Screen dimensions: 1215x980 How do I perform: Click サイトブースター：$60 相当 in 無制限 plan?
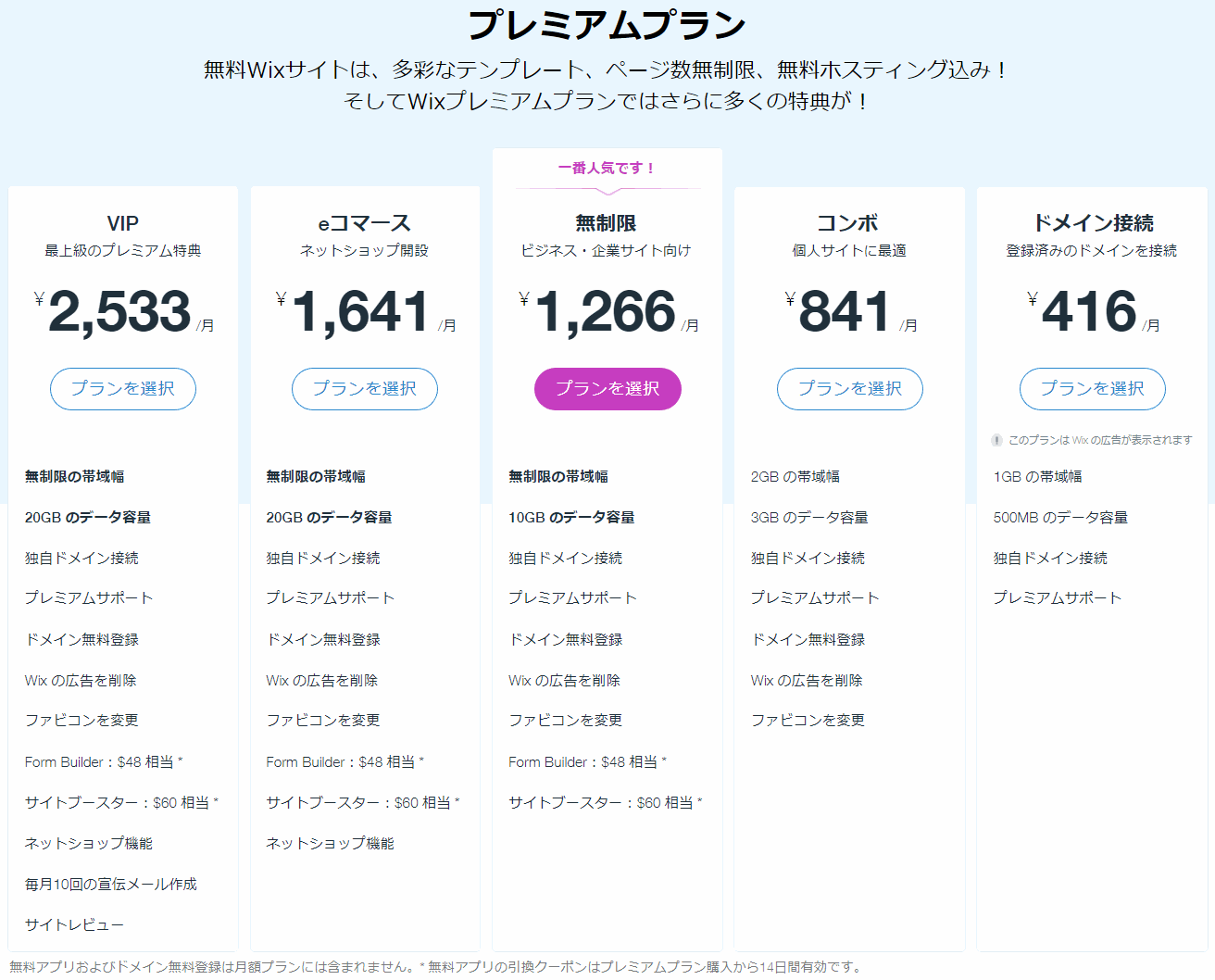pyautogui.click(x=606, y=803)
